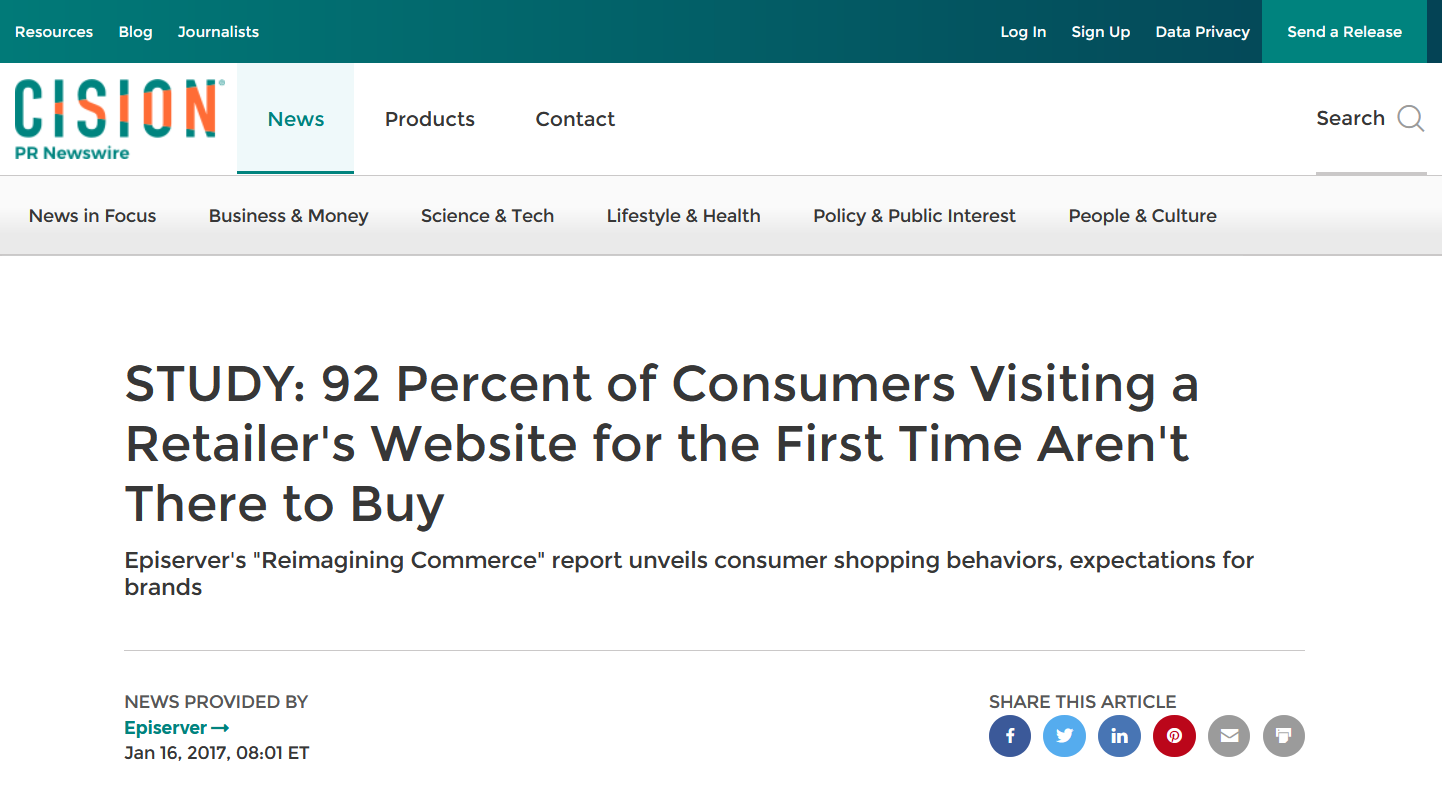Go to the Sign Up page
The height and width of the screenshot is (800, 1442).
[x=1101, y=32]
